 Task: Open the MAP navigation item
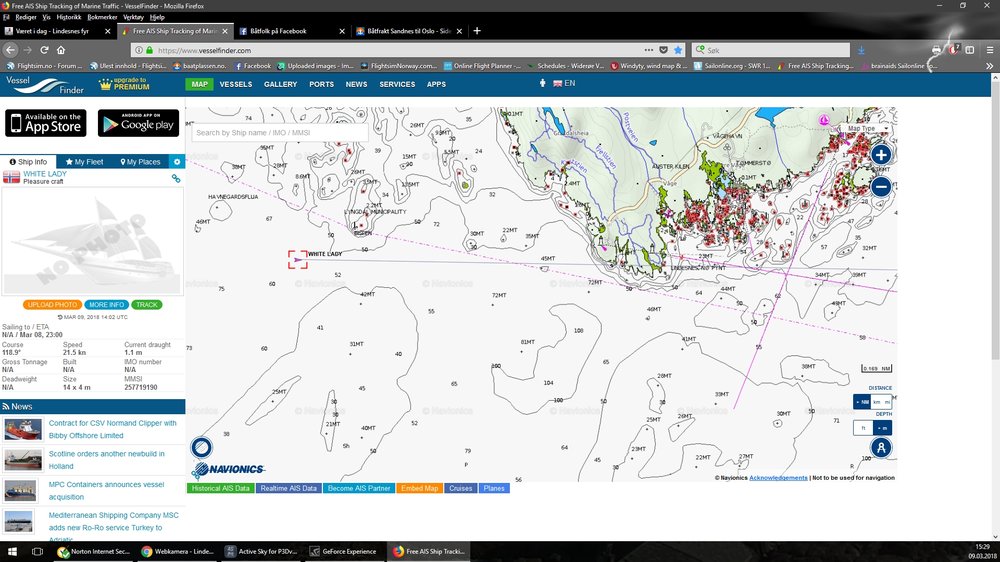pos(200,84)
